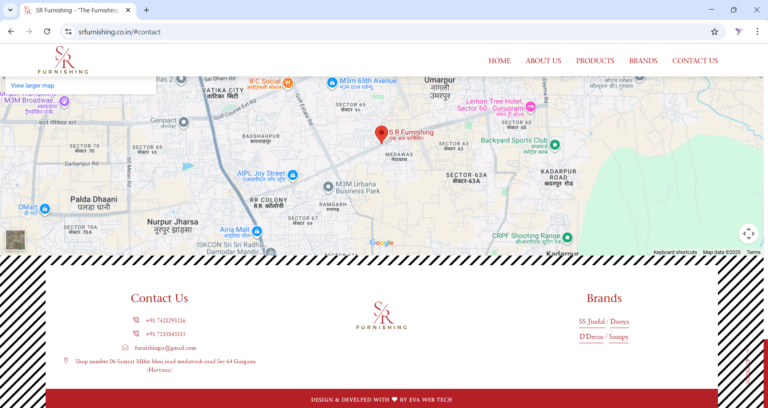
Task: Click the location pin icon beside address
Action: click(66, 360)
